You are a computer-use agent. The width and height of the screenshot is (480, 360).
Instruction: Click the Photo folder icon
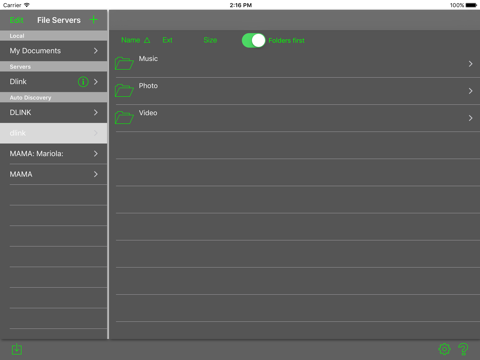point(124,90)
